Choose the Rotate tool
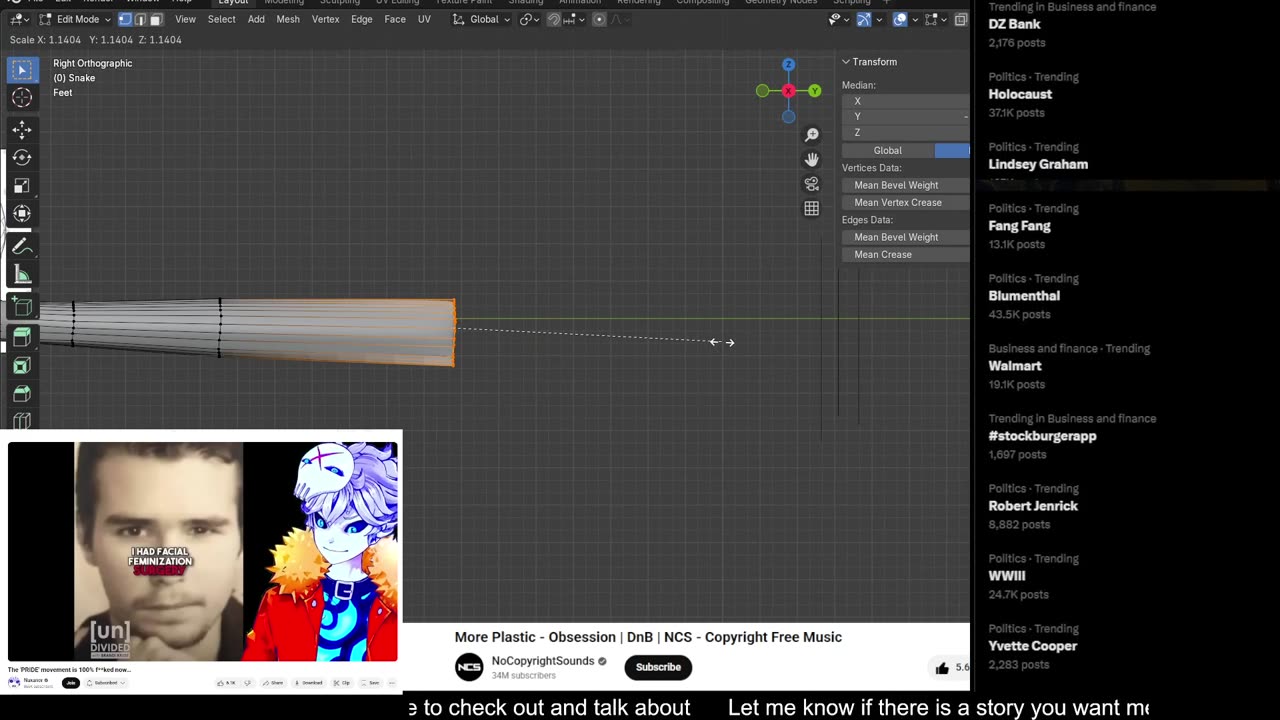Viewport: 1280px width, 720px height. point(22,157)
